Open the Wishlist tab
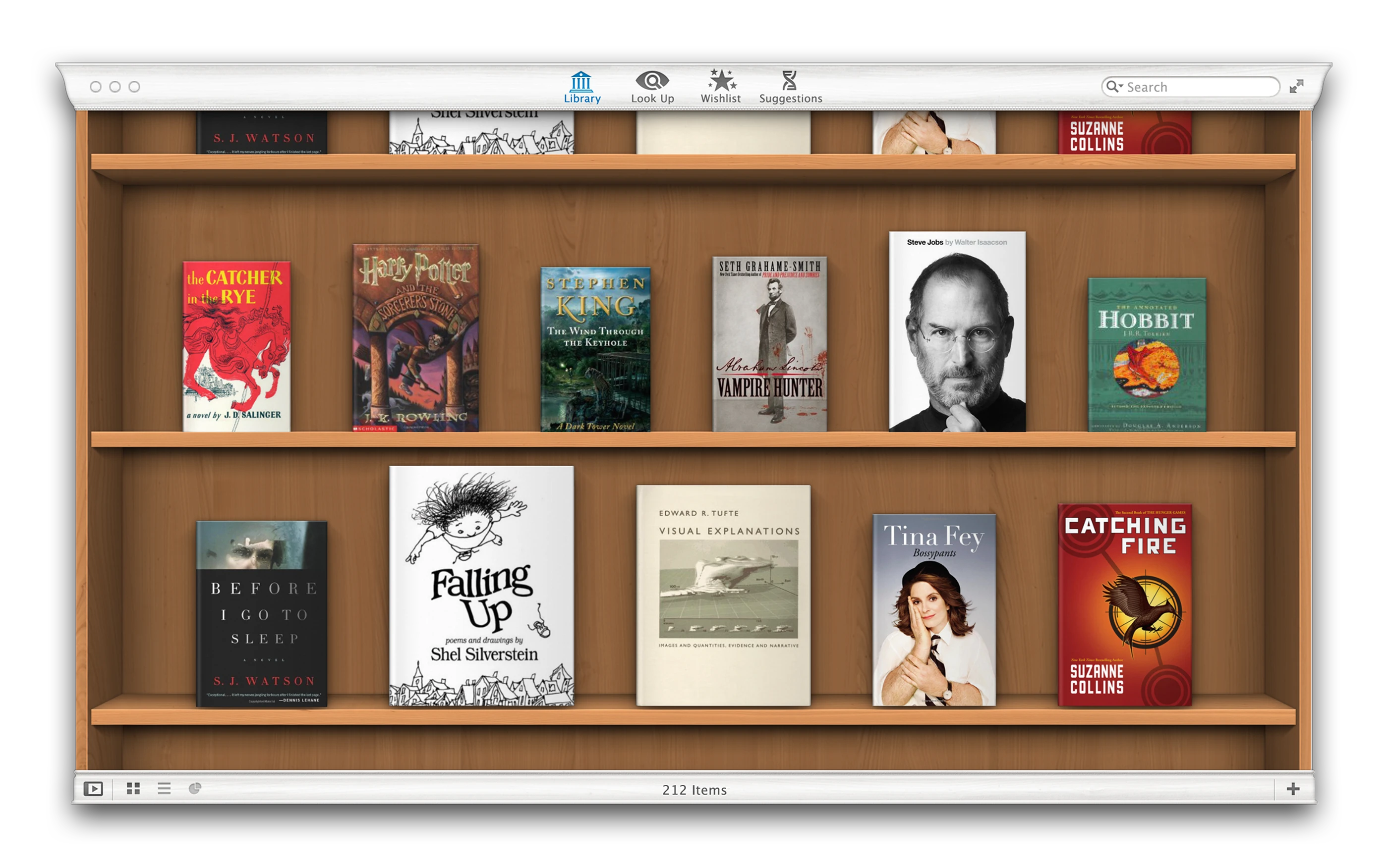This screenshot has height=868, width=1388. pos(720,87)
